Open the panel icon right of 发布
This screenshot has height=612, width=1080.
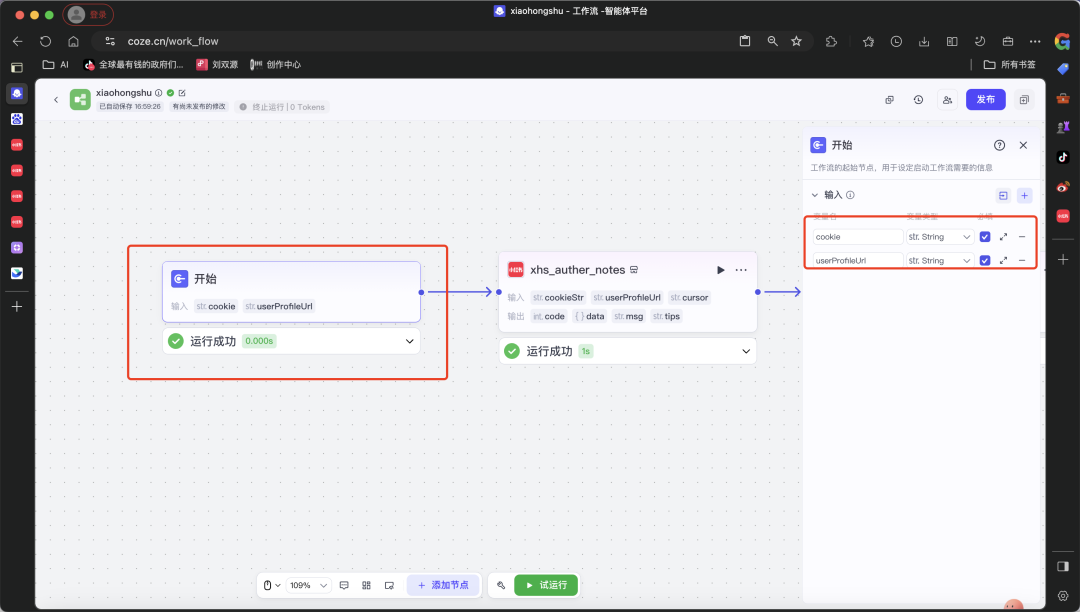point(1024,100)
